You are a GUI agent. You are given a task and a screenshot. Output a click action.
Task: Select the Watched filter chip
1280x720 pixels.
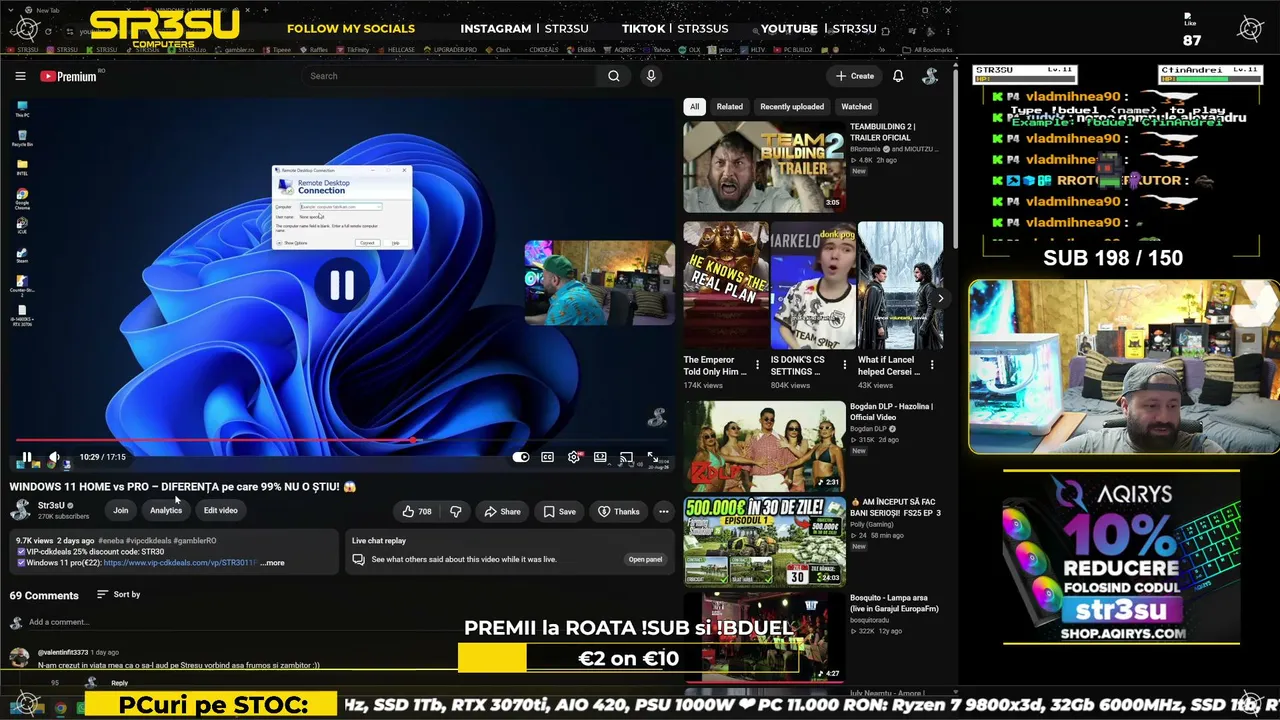pyautogui.click(x=856, y=106)
